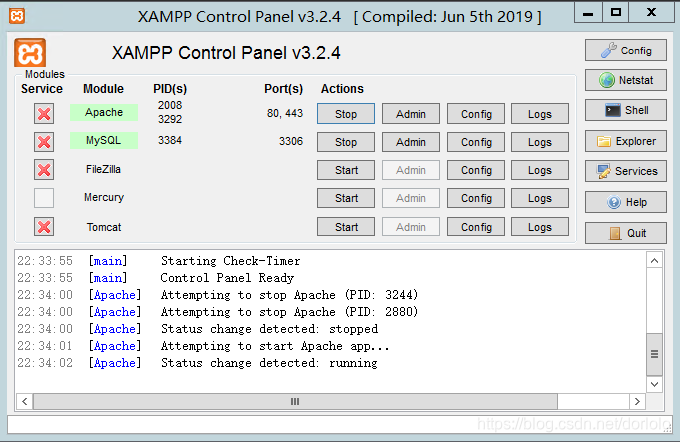The height and width of the screenshot is (442, 680).
Task: Click the large XAMPP logo
Action: pos(30,53)
